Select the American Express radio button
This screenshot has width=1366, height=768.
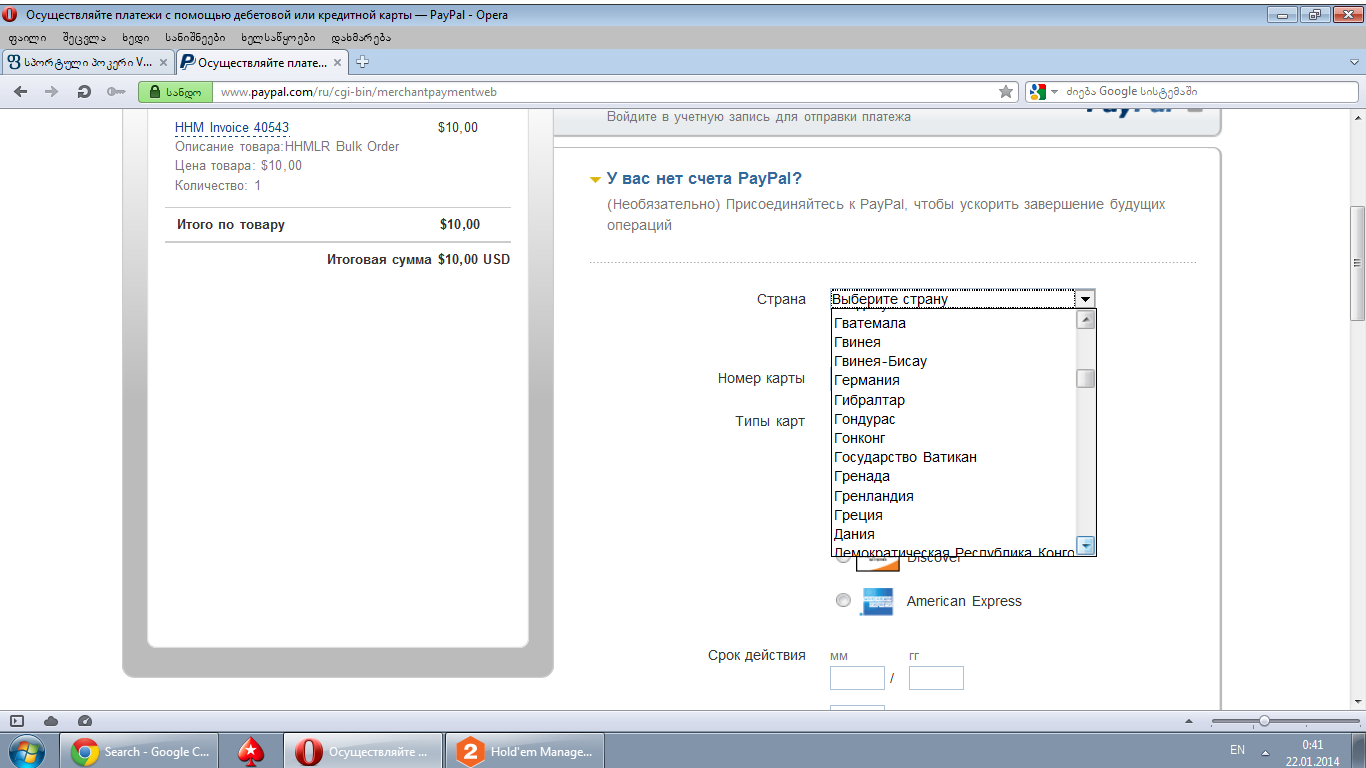[843, 600]
